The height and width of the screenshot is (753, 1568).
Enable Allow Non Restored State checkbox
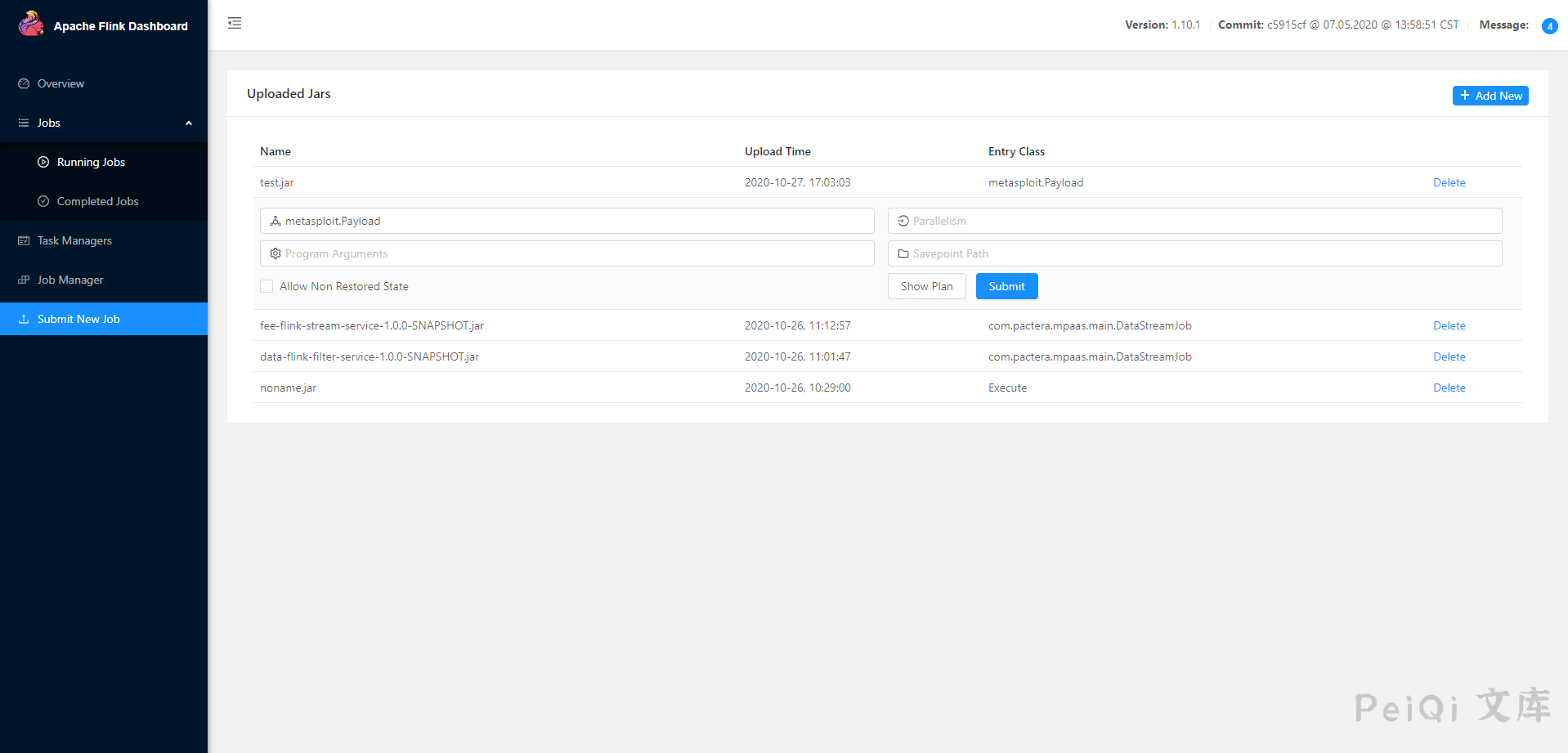pos(267,286)
